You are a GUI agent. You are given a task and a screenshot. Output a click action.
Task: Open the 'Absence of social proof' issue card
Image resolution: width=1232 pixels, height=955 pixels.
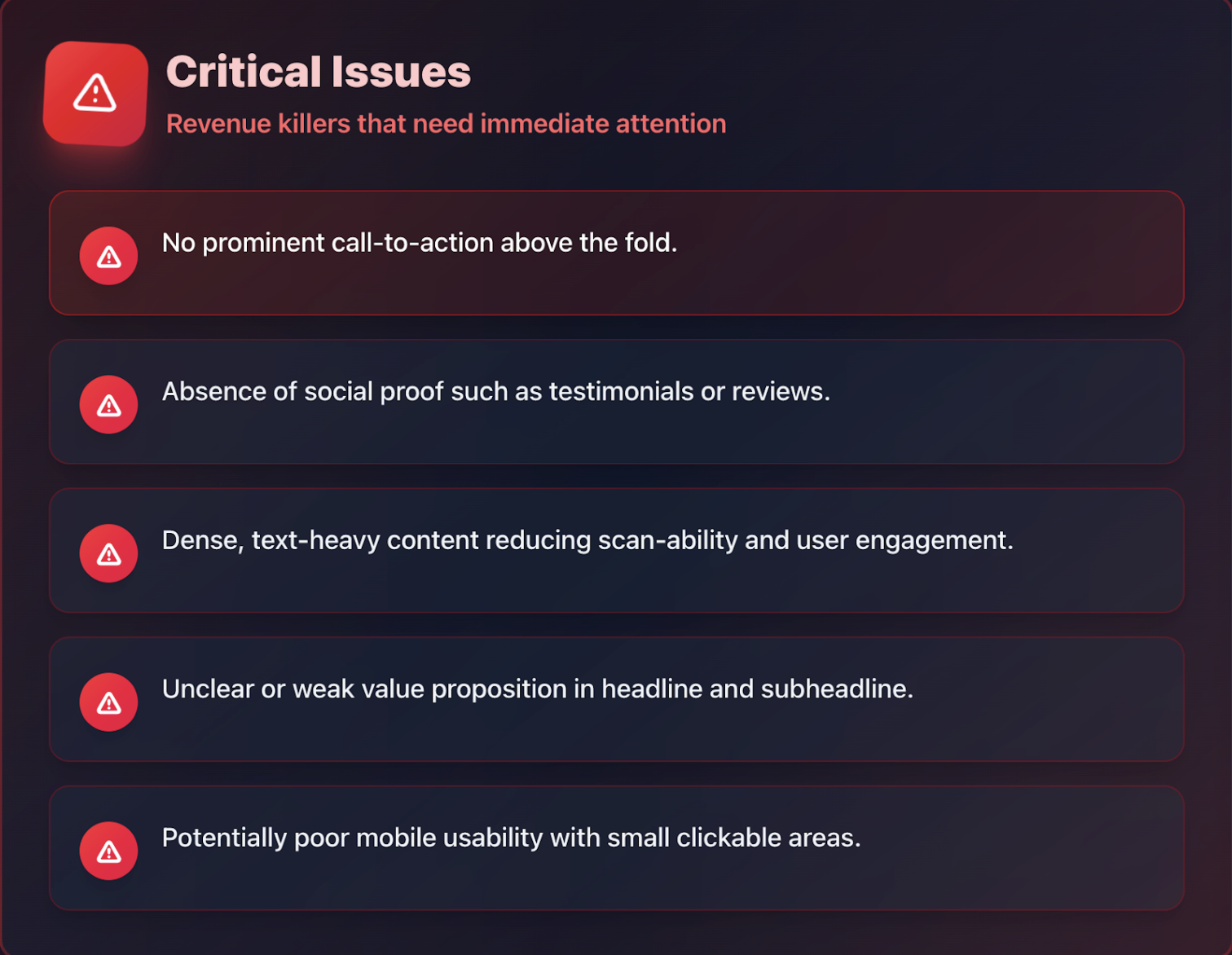pyautogui.click(x=616, y=402)
